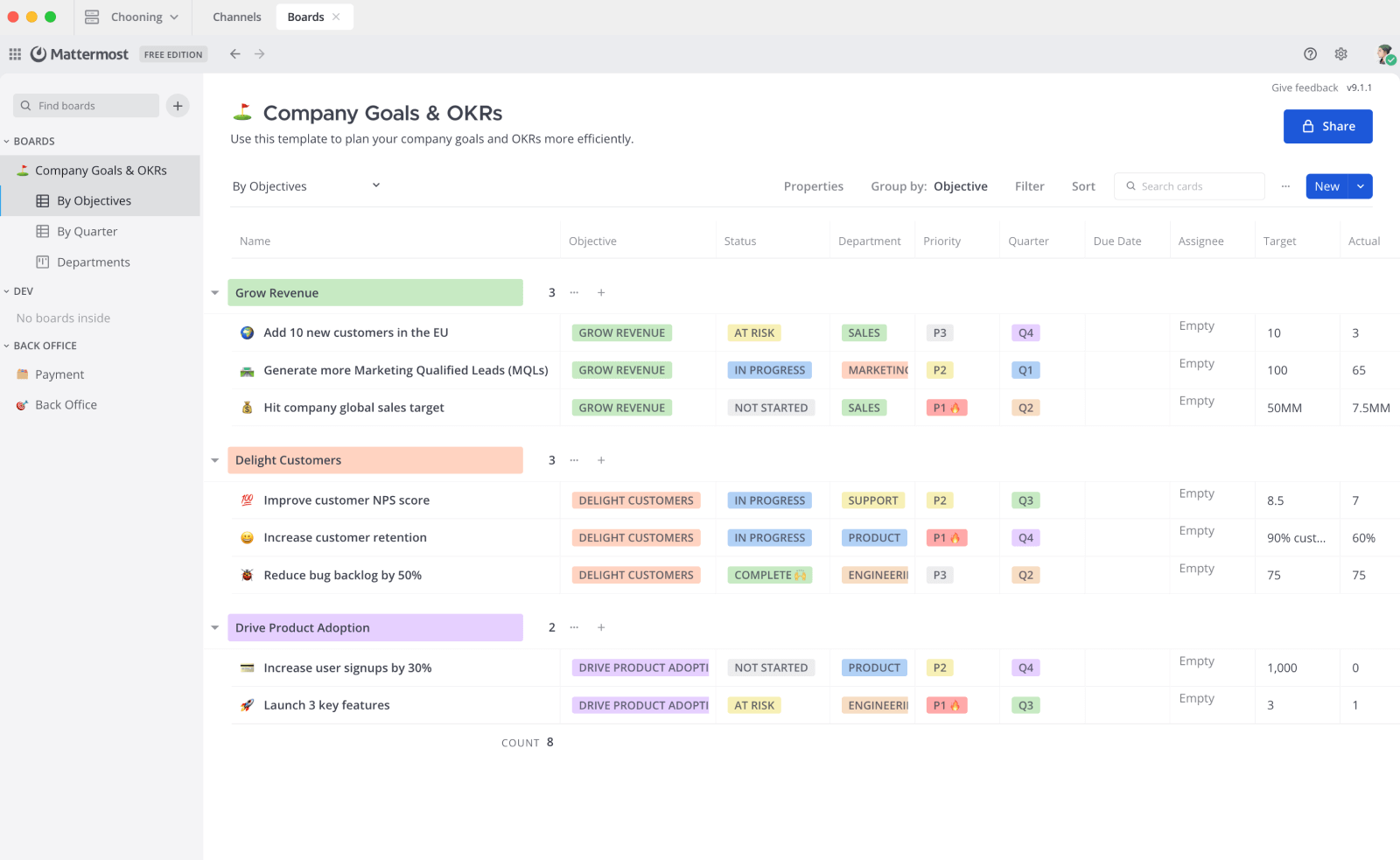Switch to the Channels tab
Screen dimensions: 1400x860
237,17
